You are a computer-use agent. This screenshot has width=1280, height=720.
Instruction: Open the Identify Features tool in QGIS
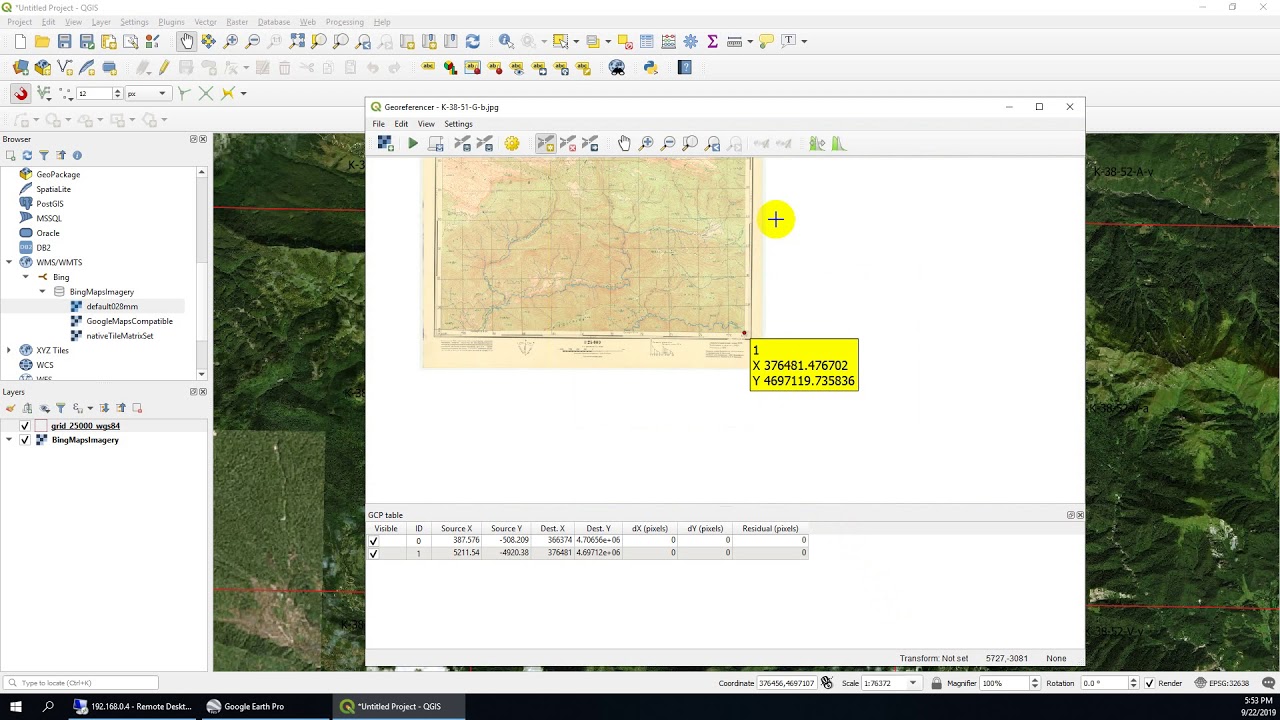(x=506, y=41)
